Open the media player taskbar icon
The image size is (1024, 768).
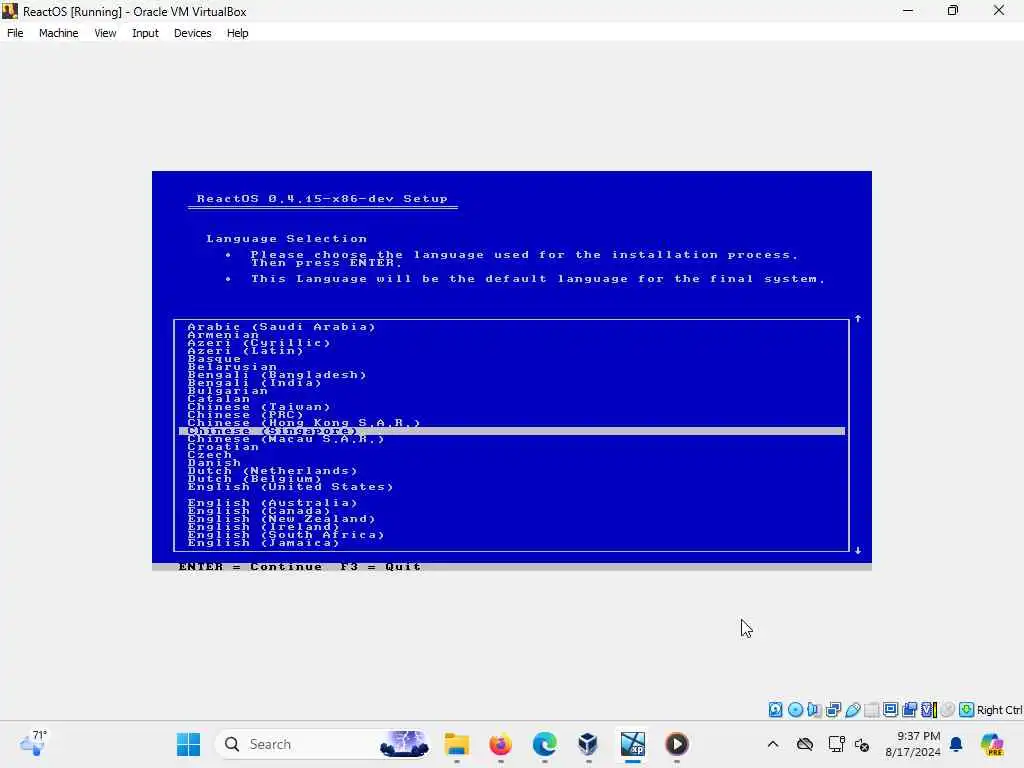(x=677, y=744)
